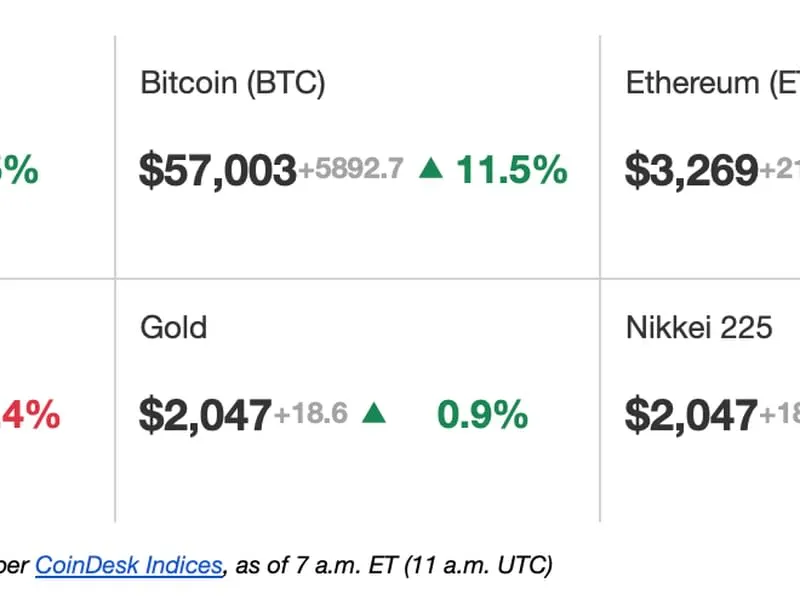
Task: Click the green up arrow beside Bitcoin's 11.5%
Action: pos(430,170)
